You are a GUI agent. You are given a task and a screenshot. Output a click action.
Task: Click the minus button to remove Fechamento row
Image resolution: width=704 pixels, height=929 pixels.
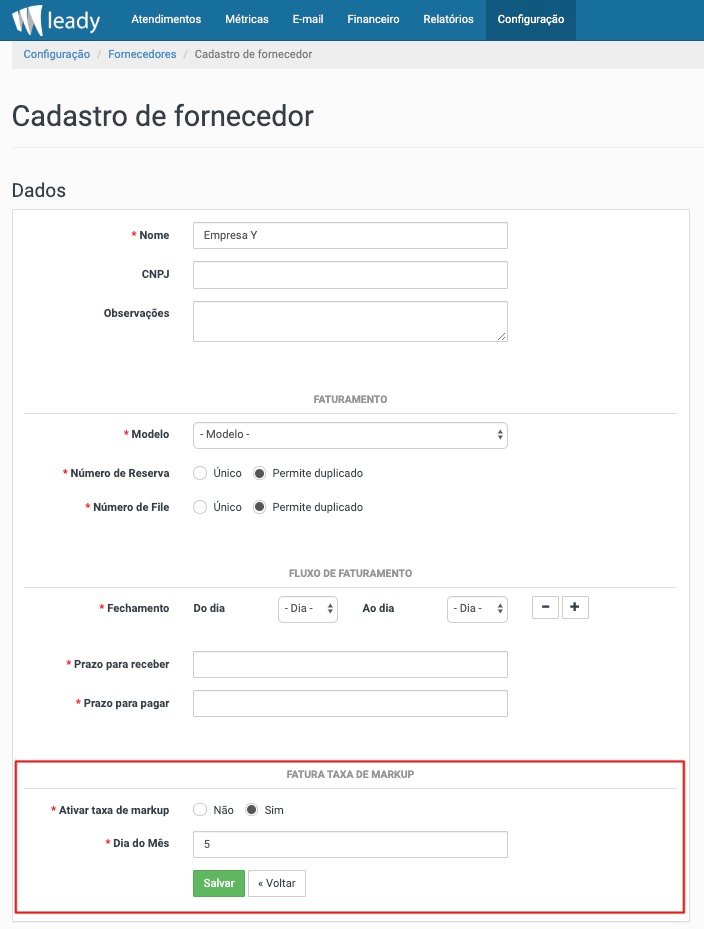(545, 607)
